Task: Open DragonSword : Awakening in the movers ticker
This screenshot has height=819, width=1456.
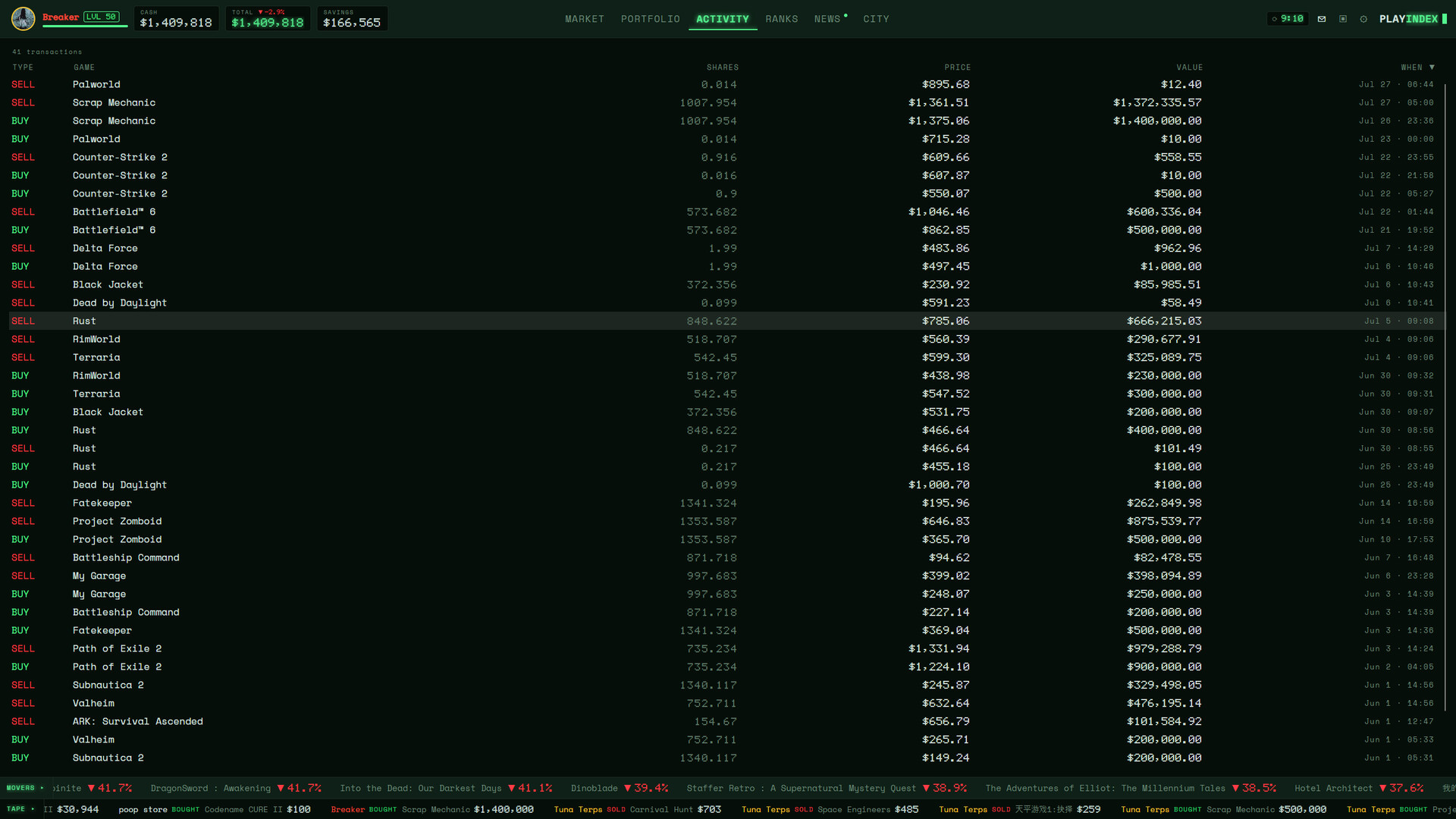Action: point(236,788)
